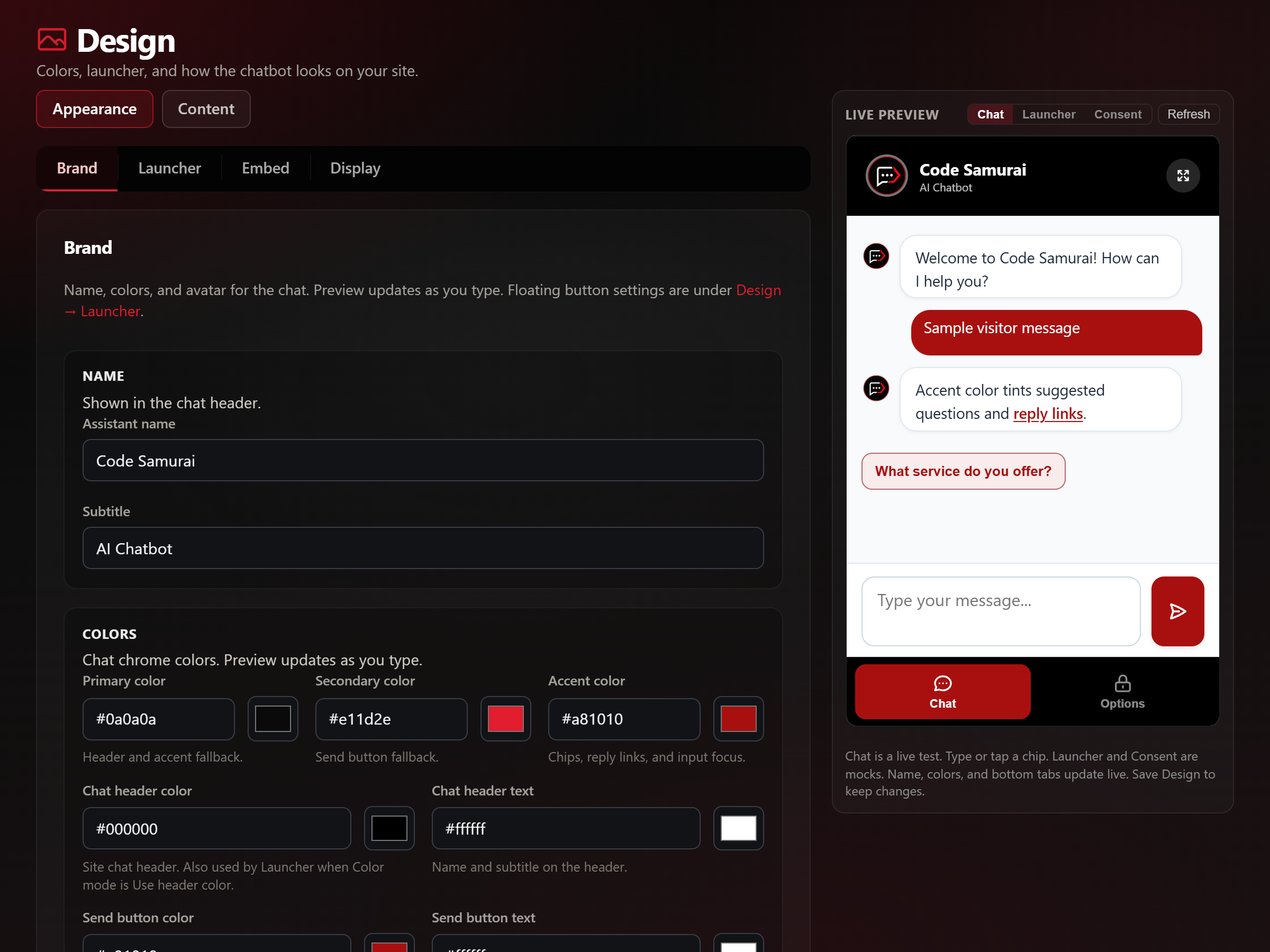Image resolution: width=1270 pixels, height=952 pixels.
Task: Switch to the Content section
Action: click(206, 109)
